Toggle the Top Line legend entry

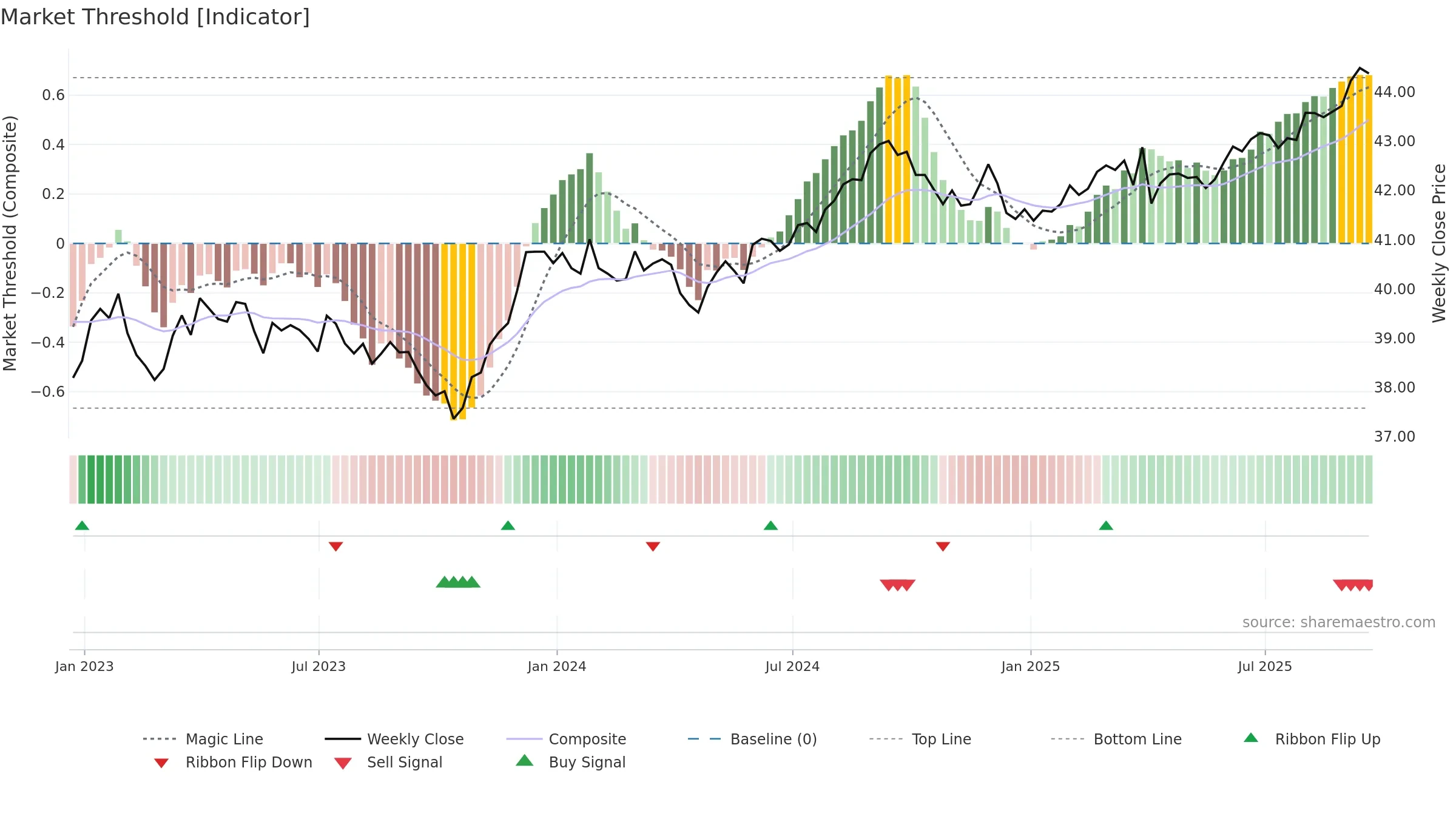coord(920,739)
